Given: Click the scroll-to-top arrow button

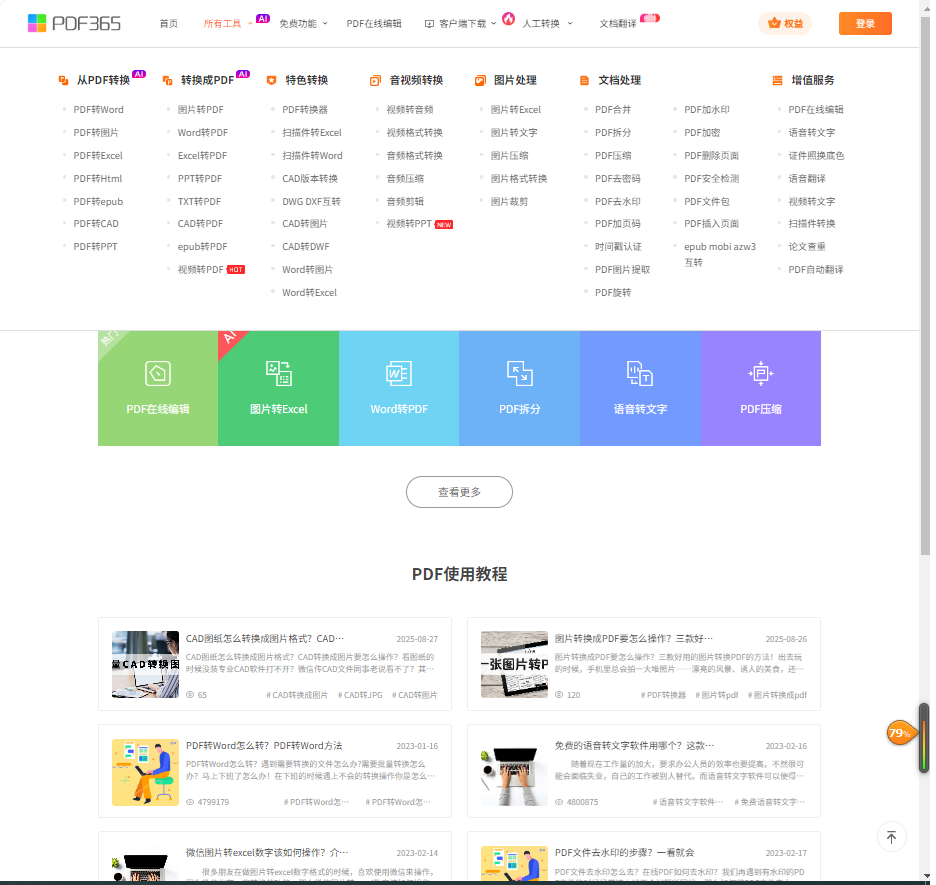Looking at the screenshot, I should [891, 837].
